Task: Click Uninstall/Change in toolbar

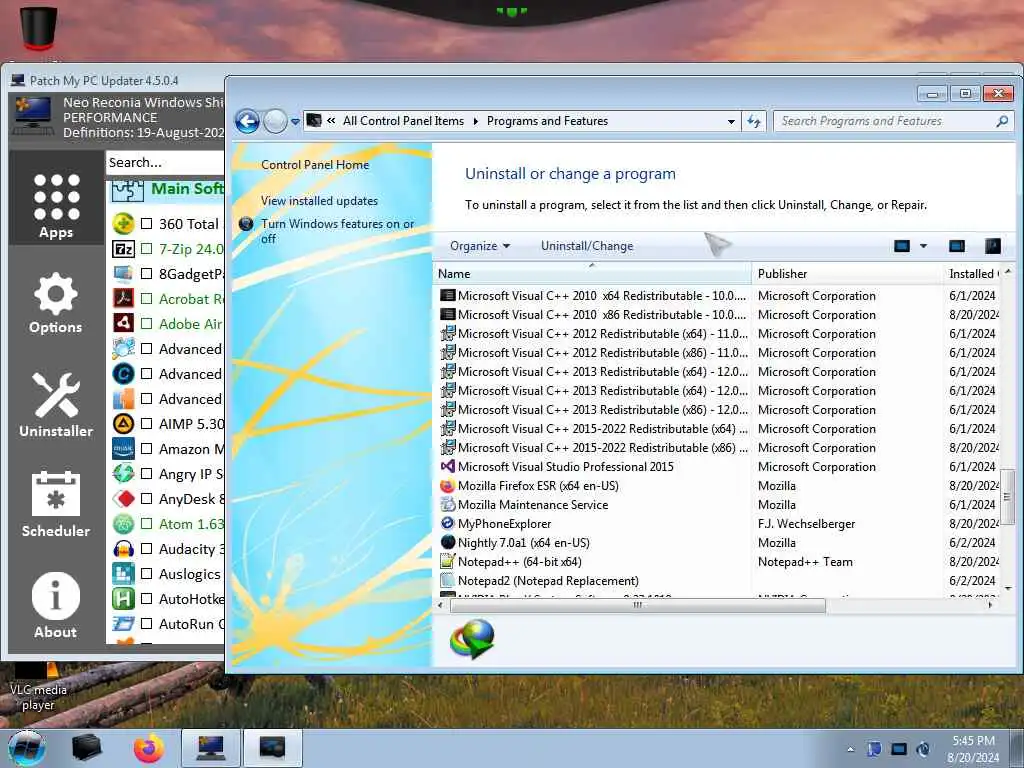Action: point(587,246)
